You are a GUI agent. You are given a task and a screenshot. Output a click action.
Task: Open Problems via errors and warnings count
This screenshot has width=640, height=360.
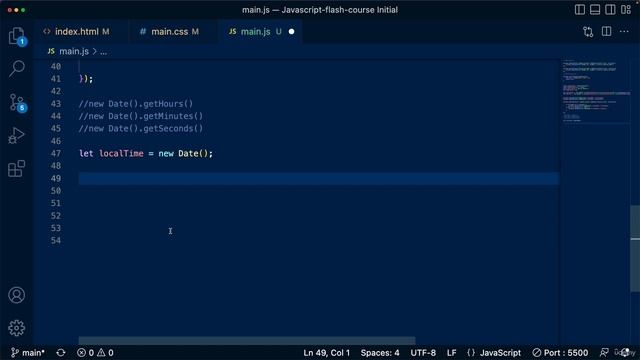pos(95,353)
